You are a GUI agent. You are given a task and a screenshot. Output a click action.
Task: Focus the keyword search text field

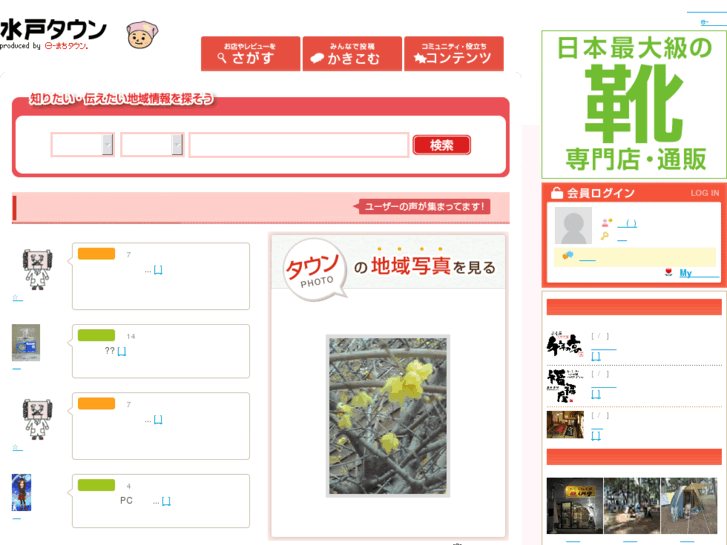[x=299, y=145]
